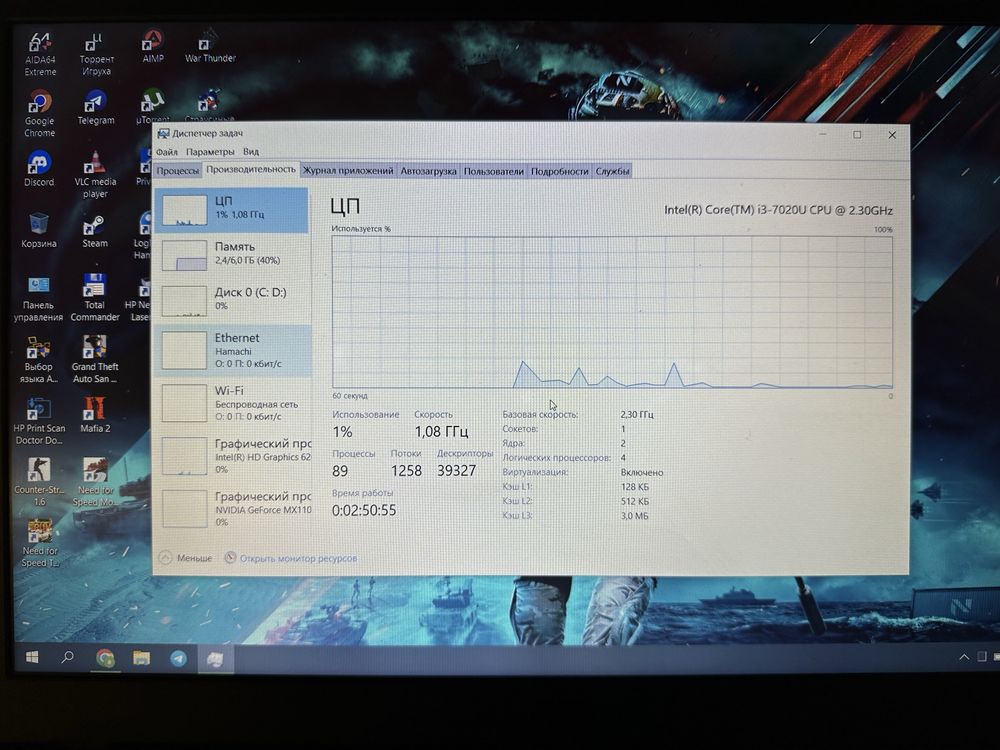Launch Grand Theft Auto San Andreas icon
This screenshot has height=750, width=1000.
94,360
